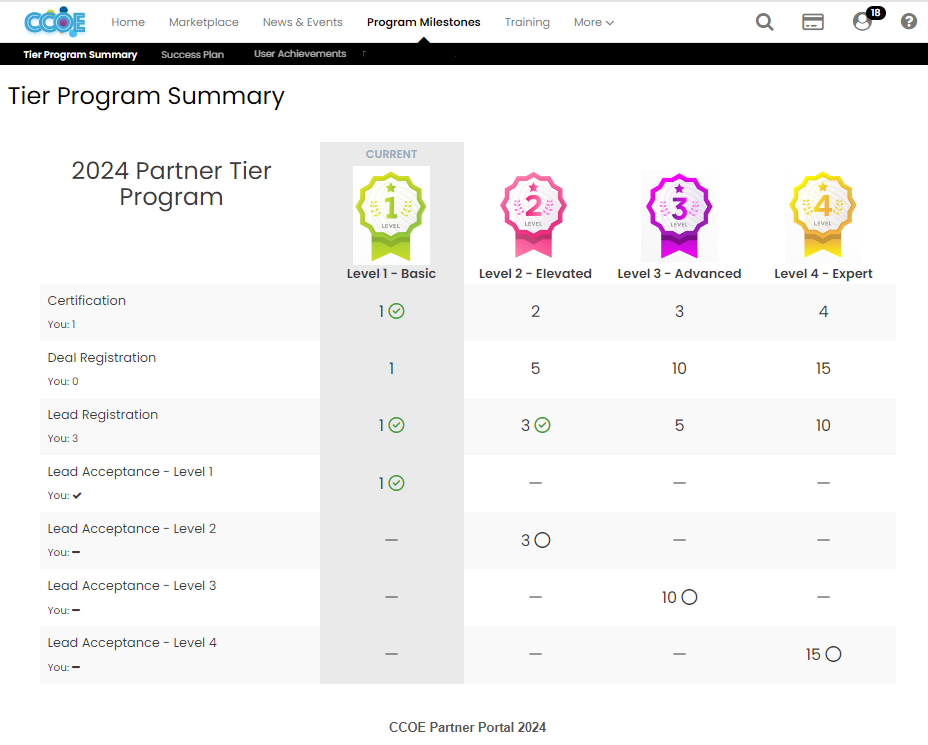This screenshot has width=928, height=745.
Task: Click the CCOE logo
Action: click(x=55, y=22)
